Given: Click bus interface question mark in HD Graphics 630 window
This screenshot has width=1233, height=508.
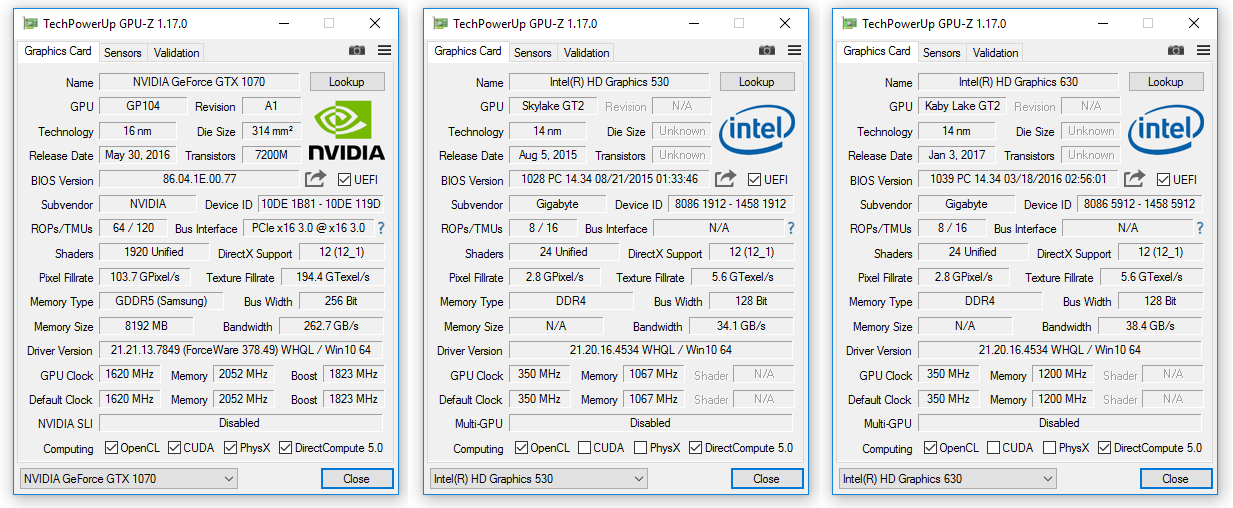Looking at the screenshot, I should tap(1200, 228).
